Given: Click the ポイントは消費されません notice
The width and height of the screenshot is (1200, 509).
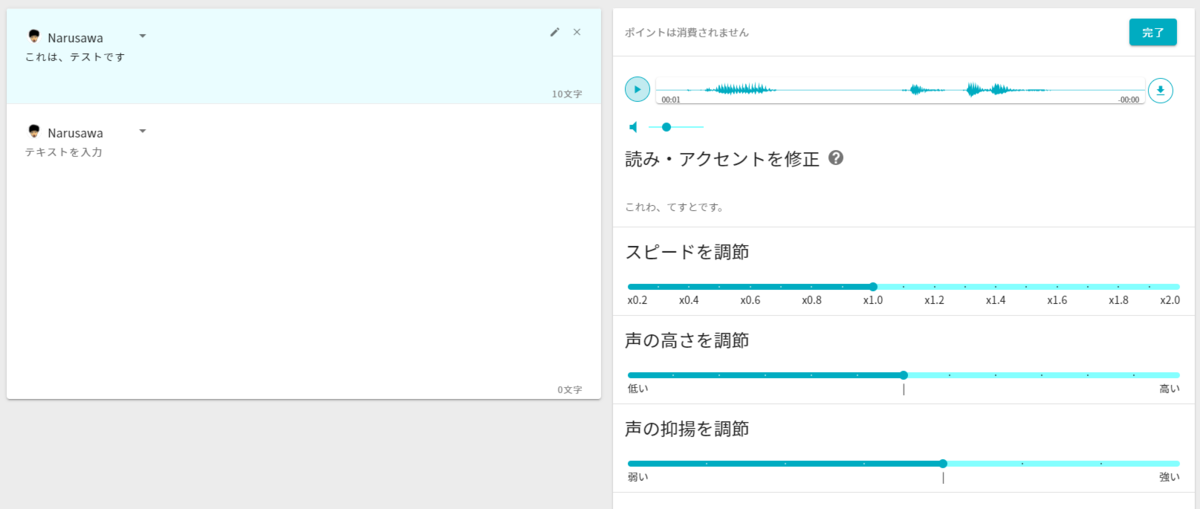Looking at the screenshot, I should [687, 32].
